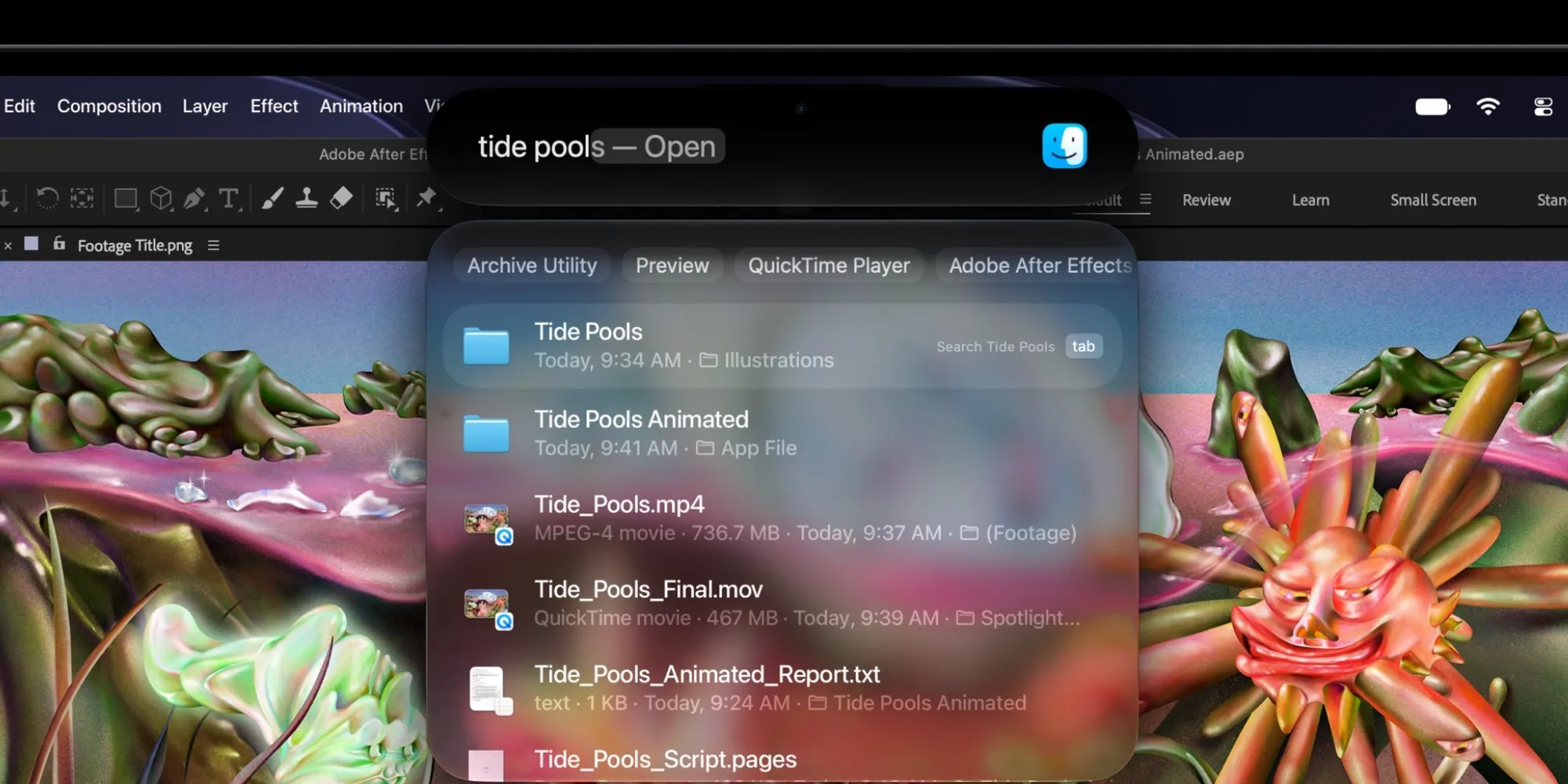This screenshot has width=1568, height=784.
Task: Select the Puppet Pin tool
Action: click(x=427, y=198)
